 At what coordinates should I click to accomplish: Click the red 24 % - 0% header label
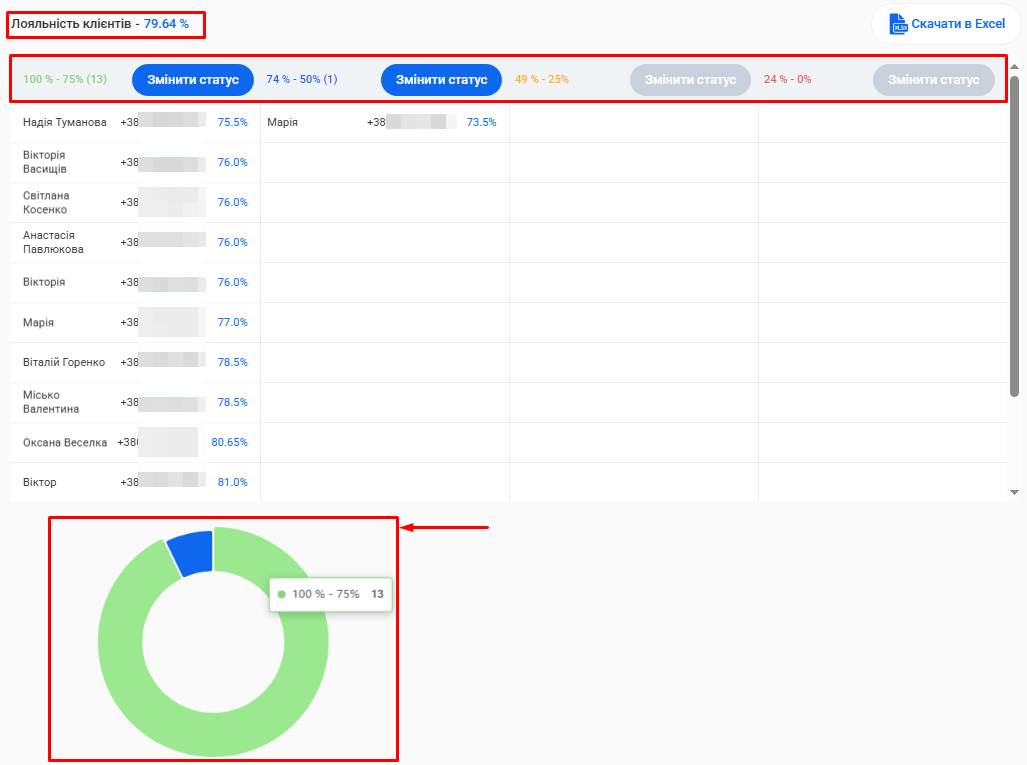click(788, 79)
